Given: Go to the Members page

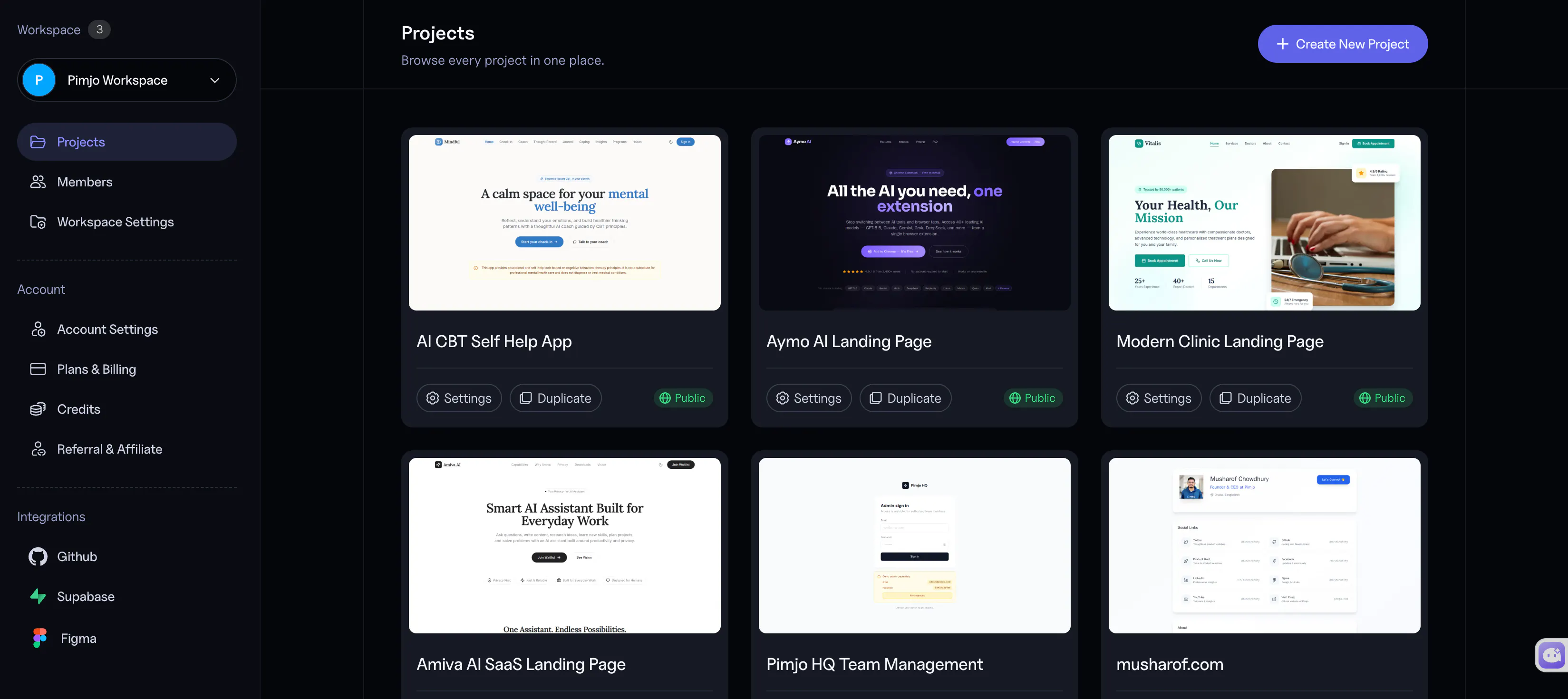Looking at the screenshot, I should coord(126,182).
